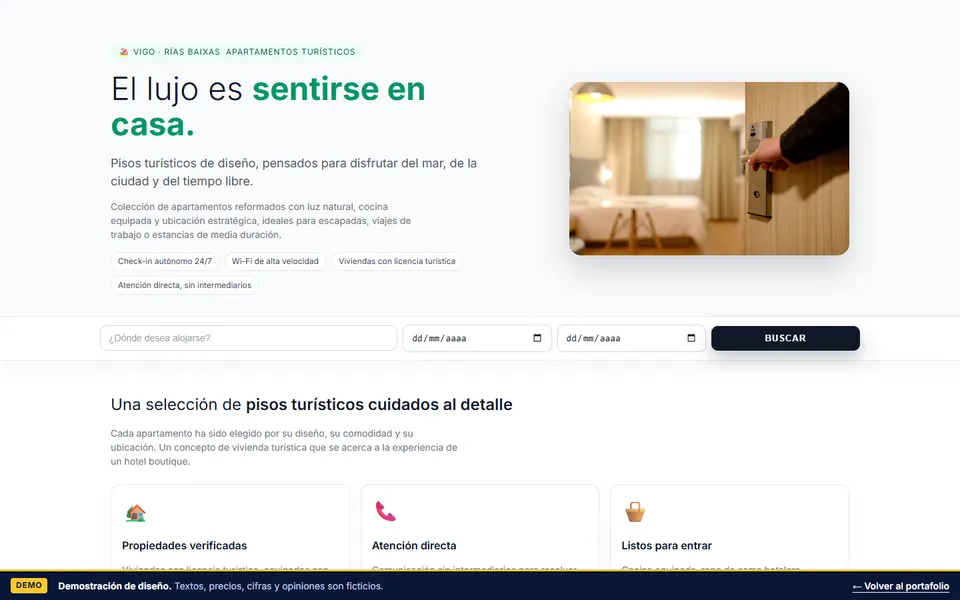Click the pink phone icon for Atención directa
The width and height of the screenshot is (960, 600).
click(x=386, y=511)
